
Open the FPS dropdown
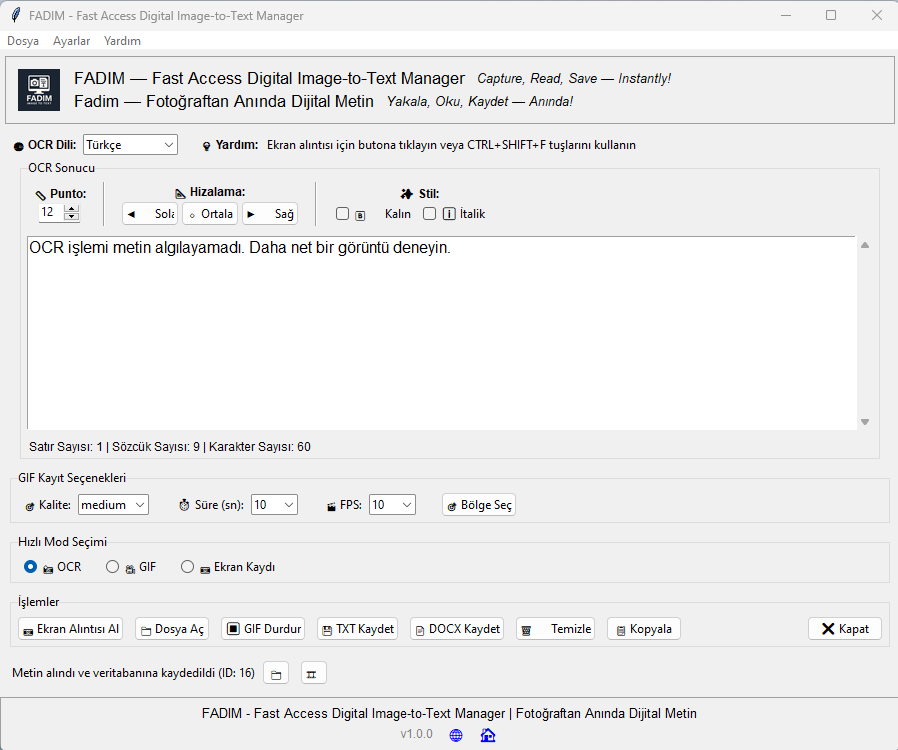[392, 505]
